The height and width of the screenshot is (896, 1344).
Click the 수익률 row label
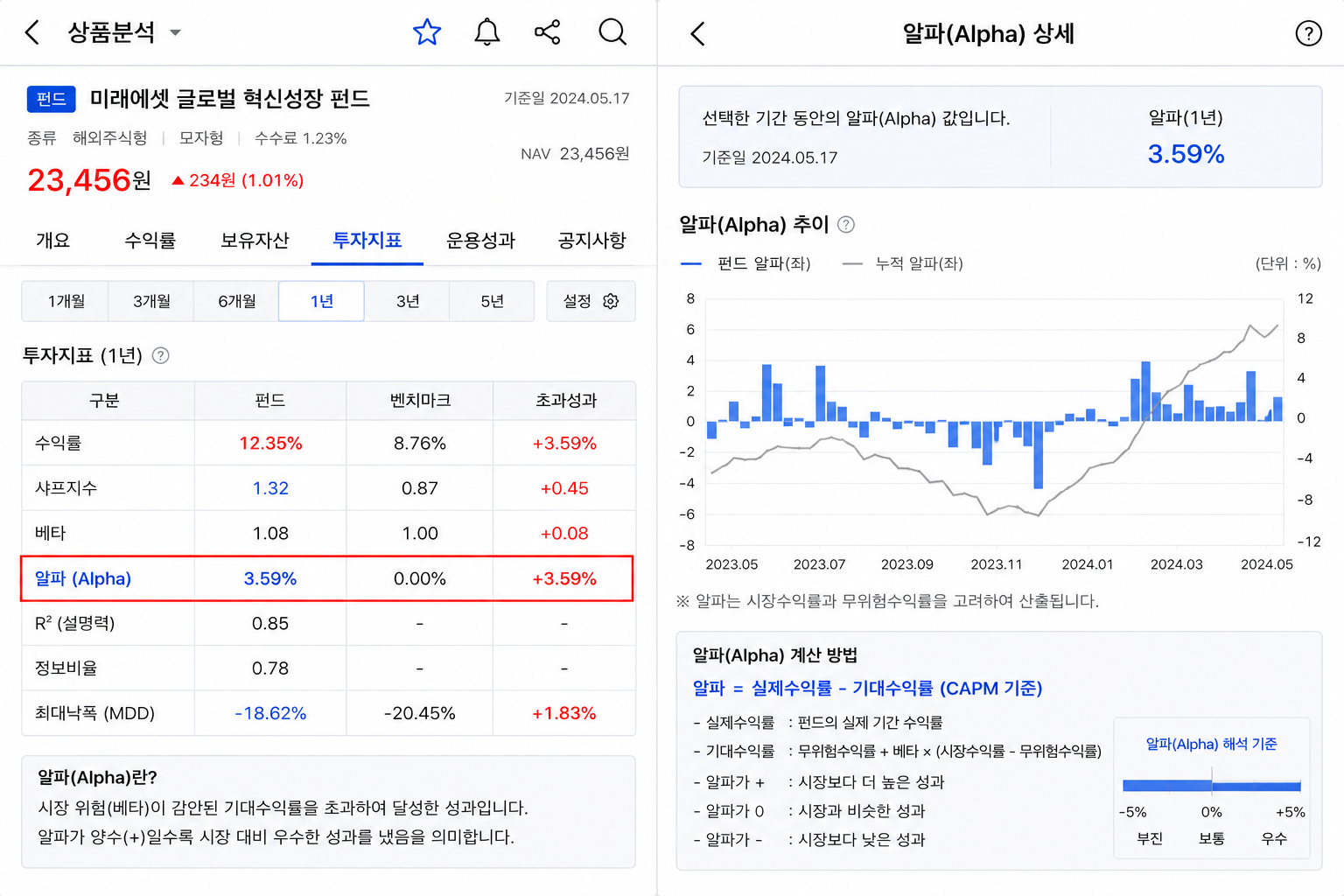click(x=58, y=443)
